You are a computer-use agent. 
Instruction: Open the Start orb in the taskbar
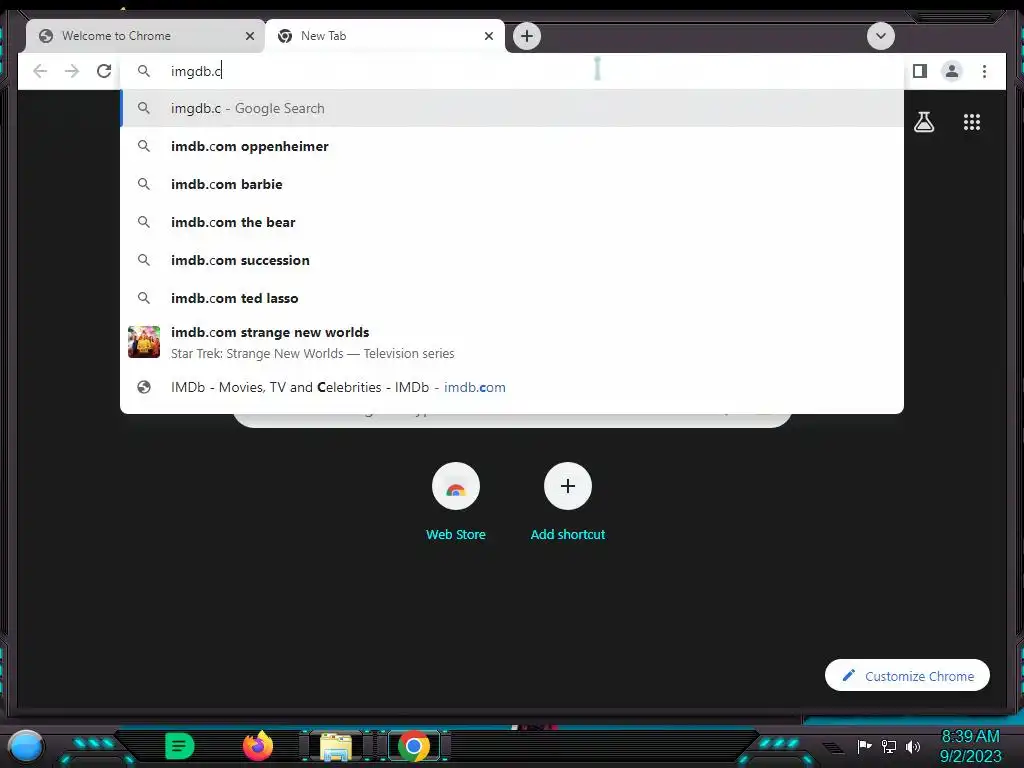[26, 746]
